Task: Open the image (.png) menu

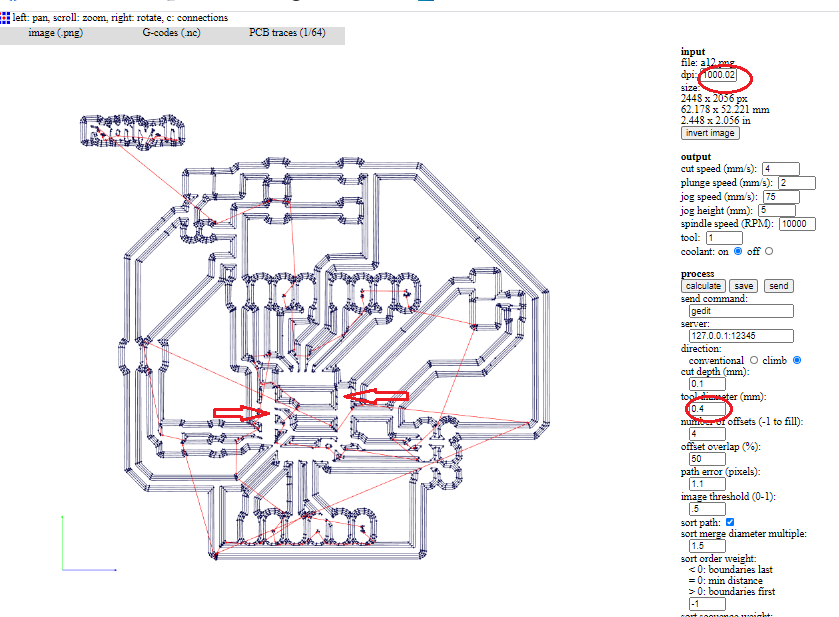Action: (x=56, y=33)
